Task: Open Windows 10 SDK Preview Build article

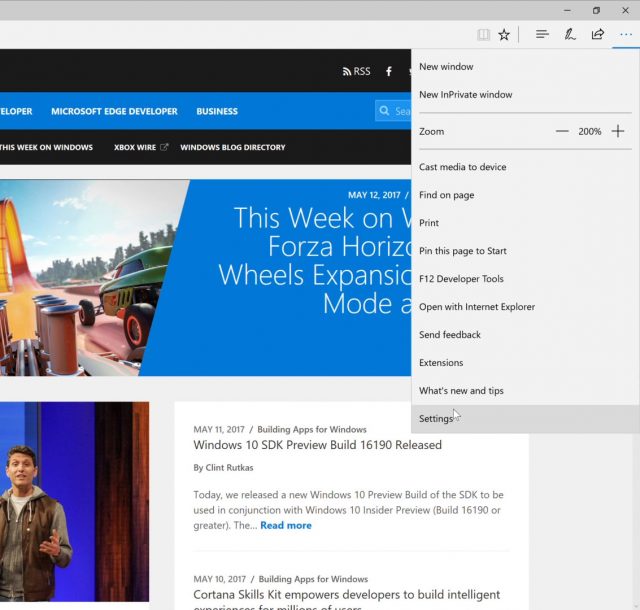Action: (x=318, y=445)
